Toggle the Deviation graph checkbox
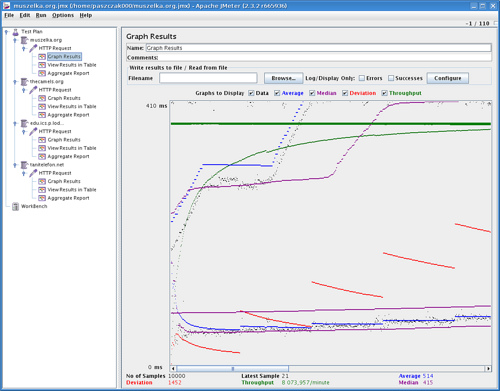This screenshot has height=391, width=500. [345, 93]
